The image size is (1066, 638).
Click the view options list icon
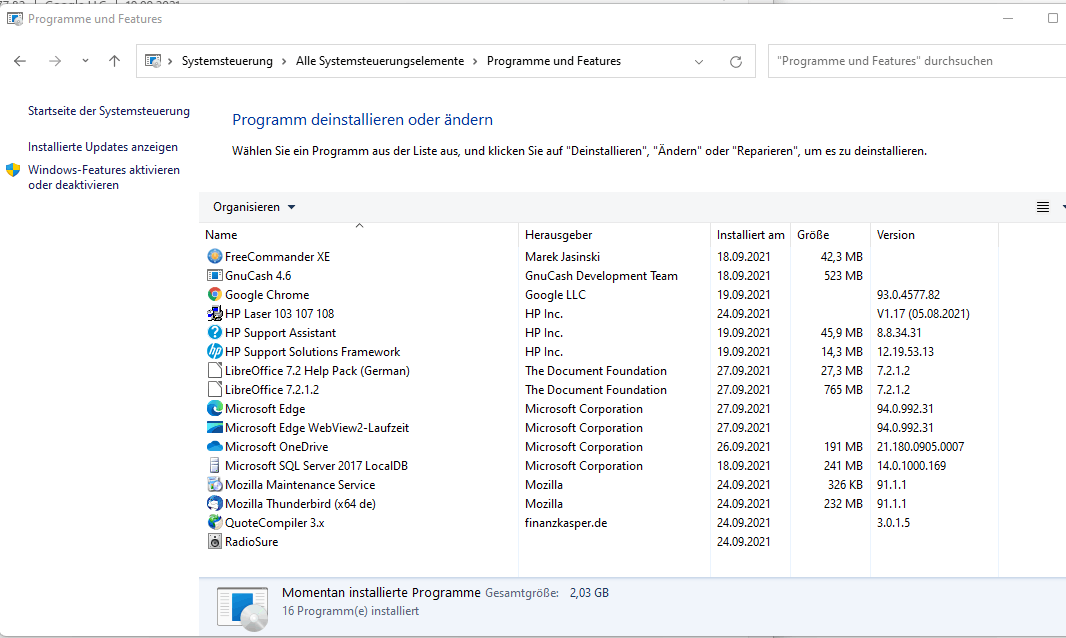click(1043, 207)
